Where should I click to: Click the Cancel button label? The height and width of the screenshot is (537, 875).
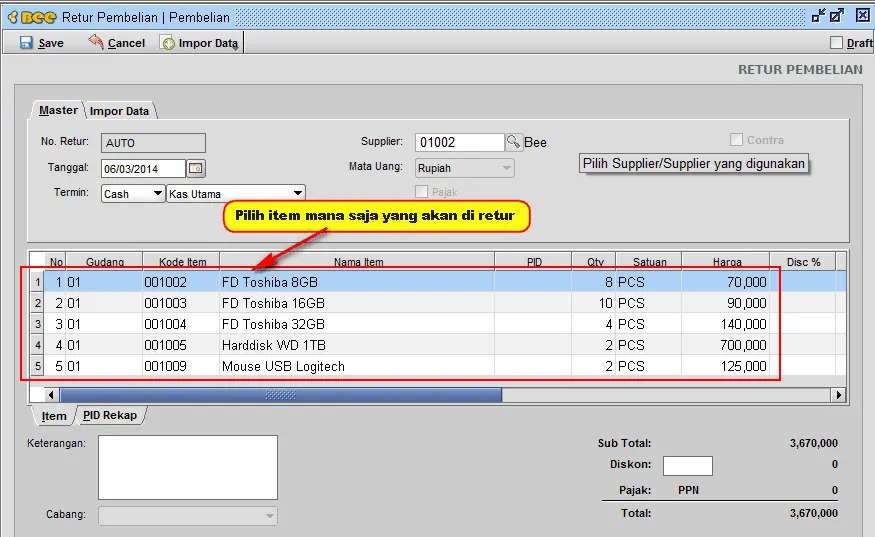(x=126, y=43)
